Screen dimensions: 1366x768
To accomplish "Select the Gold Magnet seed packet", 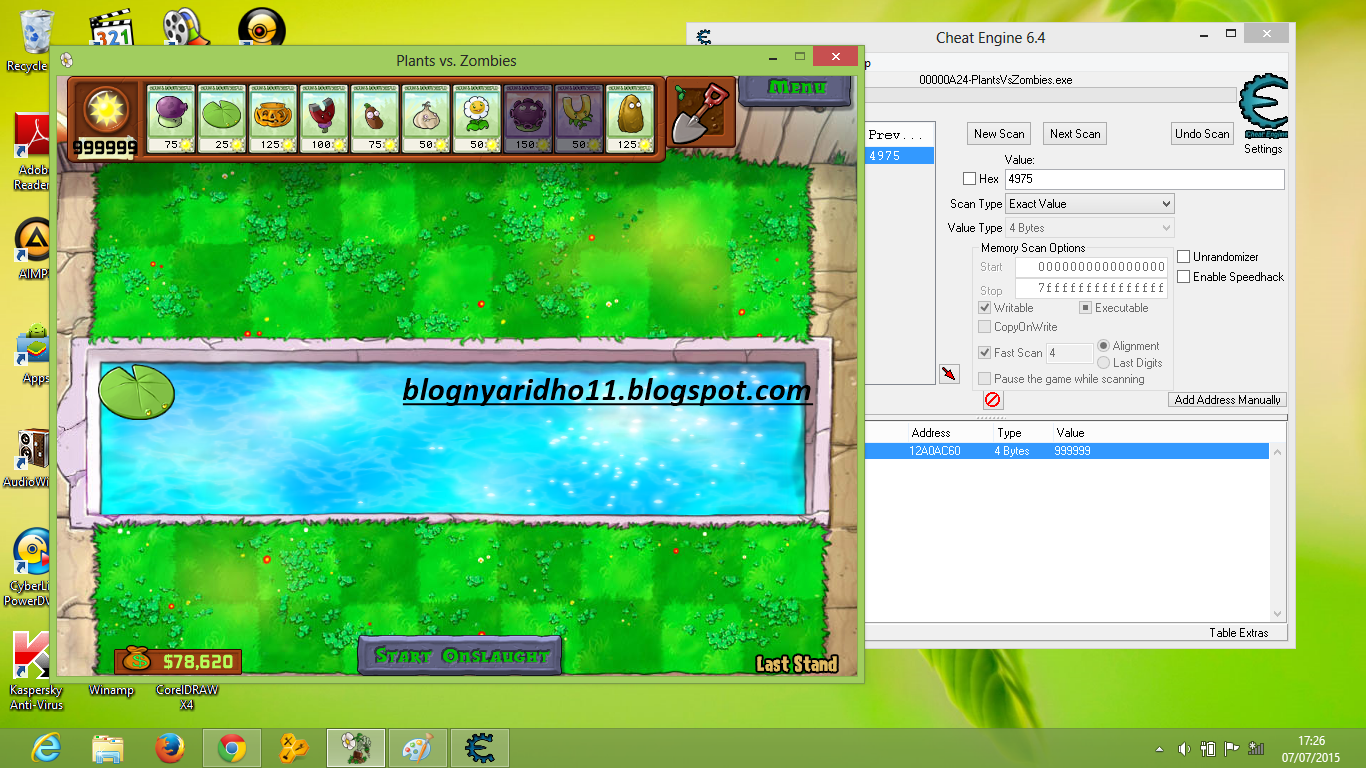I will pos(579,118).
